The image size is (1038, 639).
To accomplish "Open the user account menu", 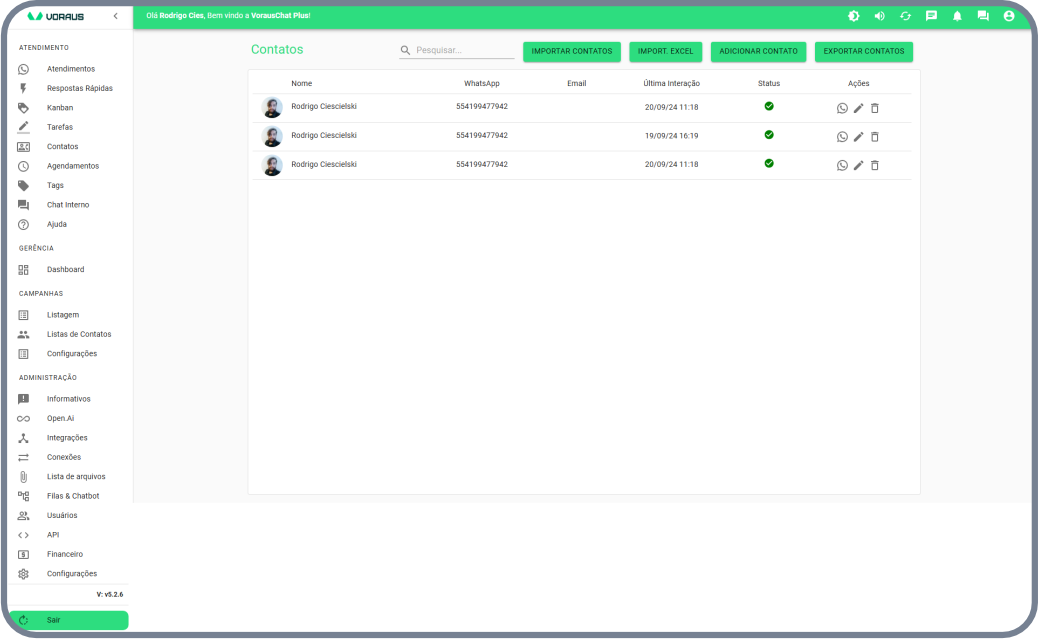I will coord(1009,16).
